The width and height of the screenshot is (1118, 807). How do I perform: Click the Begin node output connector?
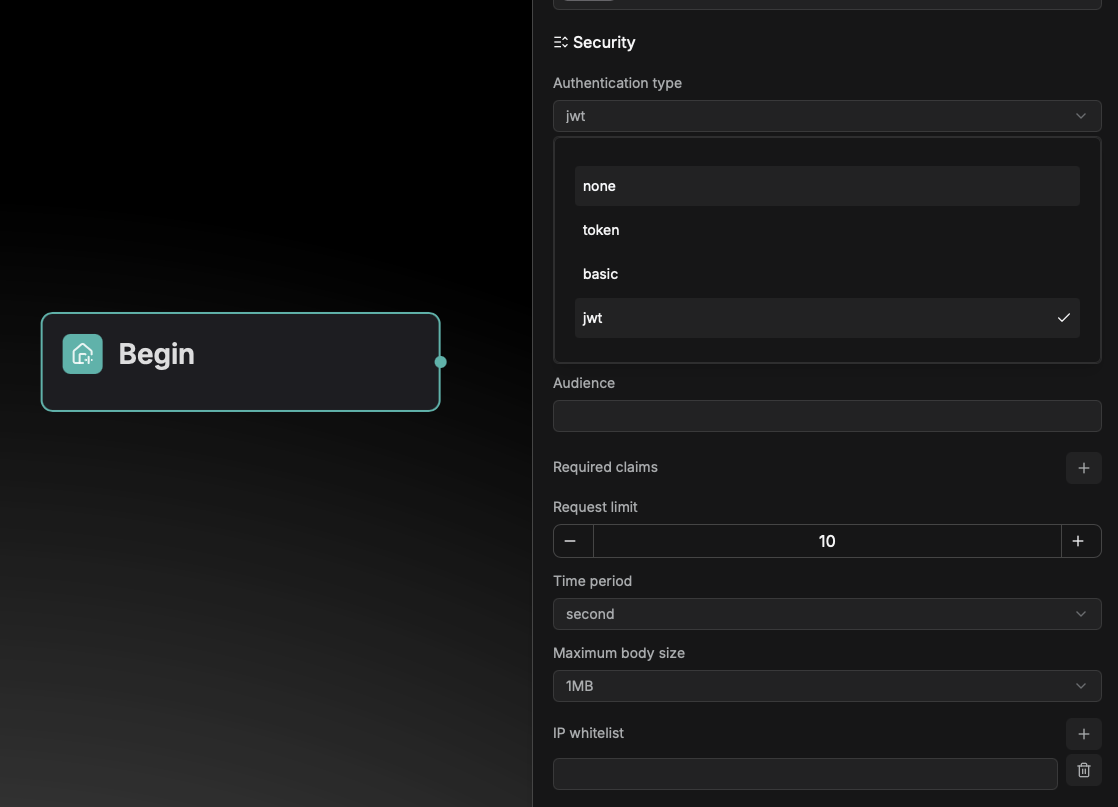440,362
